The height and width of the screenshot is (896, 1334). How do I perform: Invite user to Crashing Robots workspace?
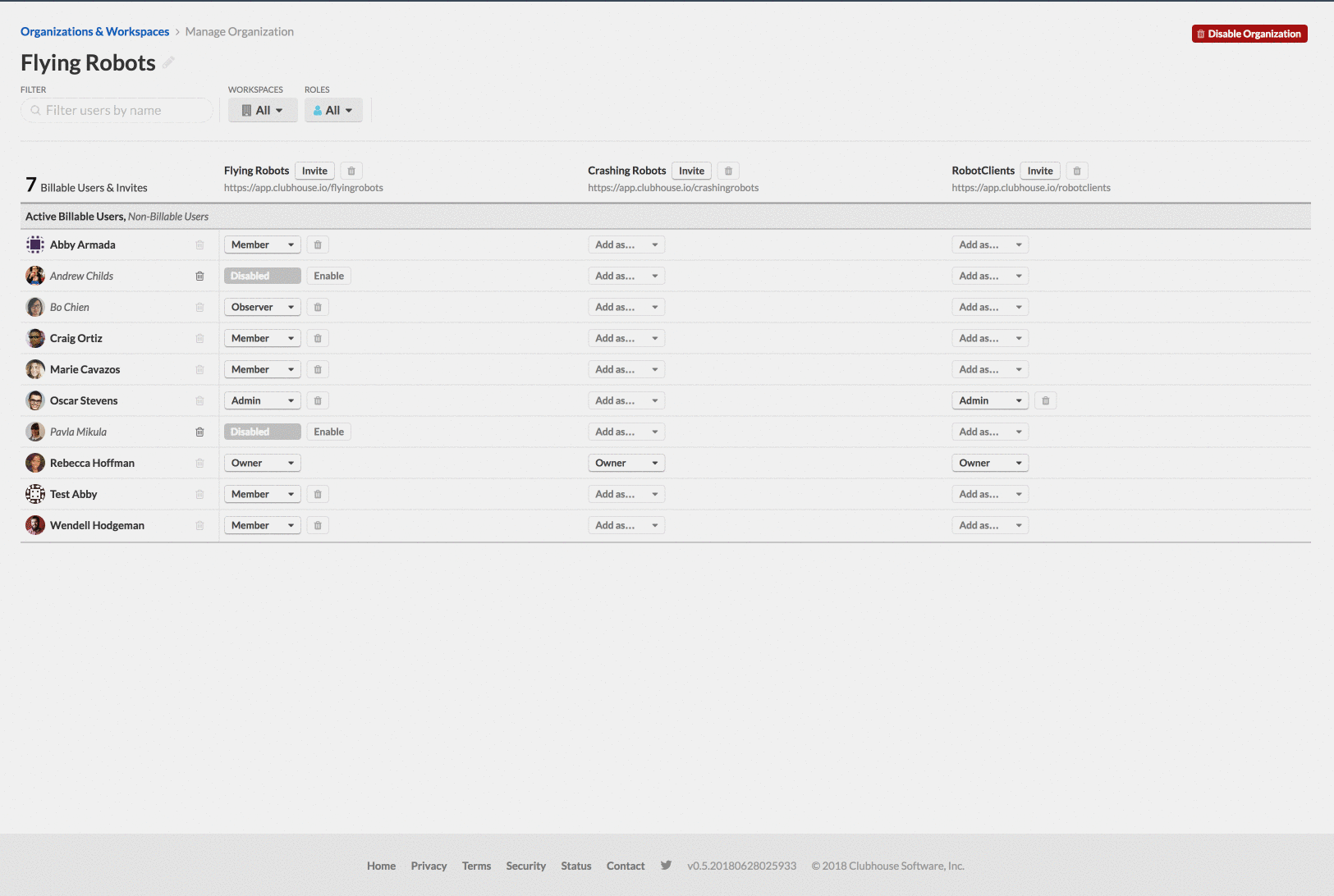[x=691, y=171]
